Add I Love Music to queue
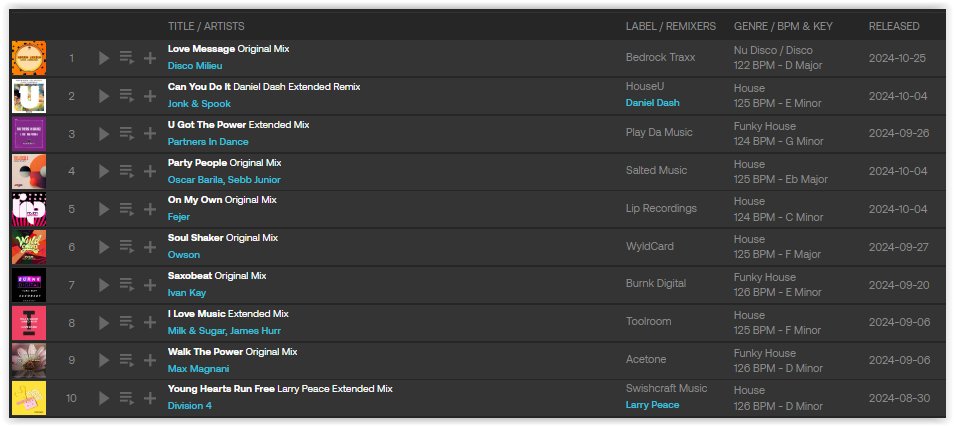Viewport: 954px width, 426px height. click(x=127, y=323)
